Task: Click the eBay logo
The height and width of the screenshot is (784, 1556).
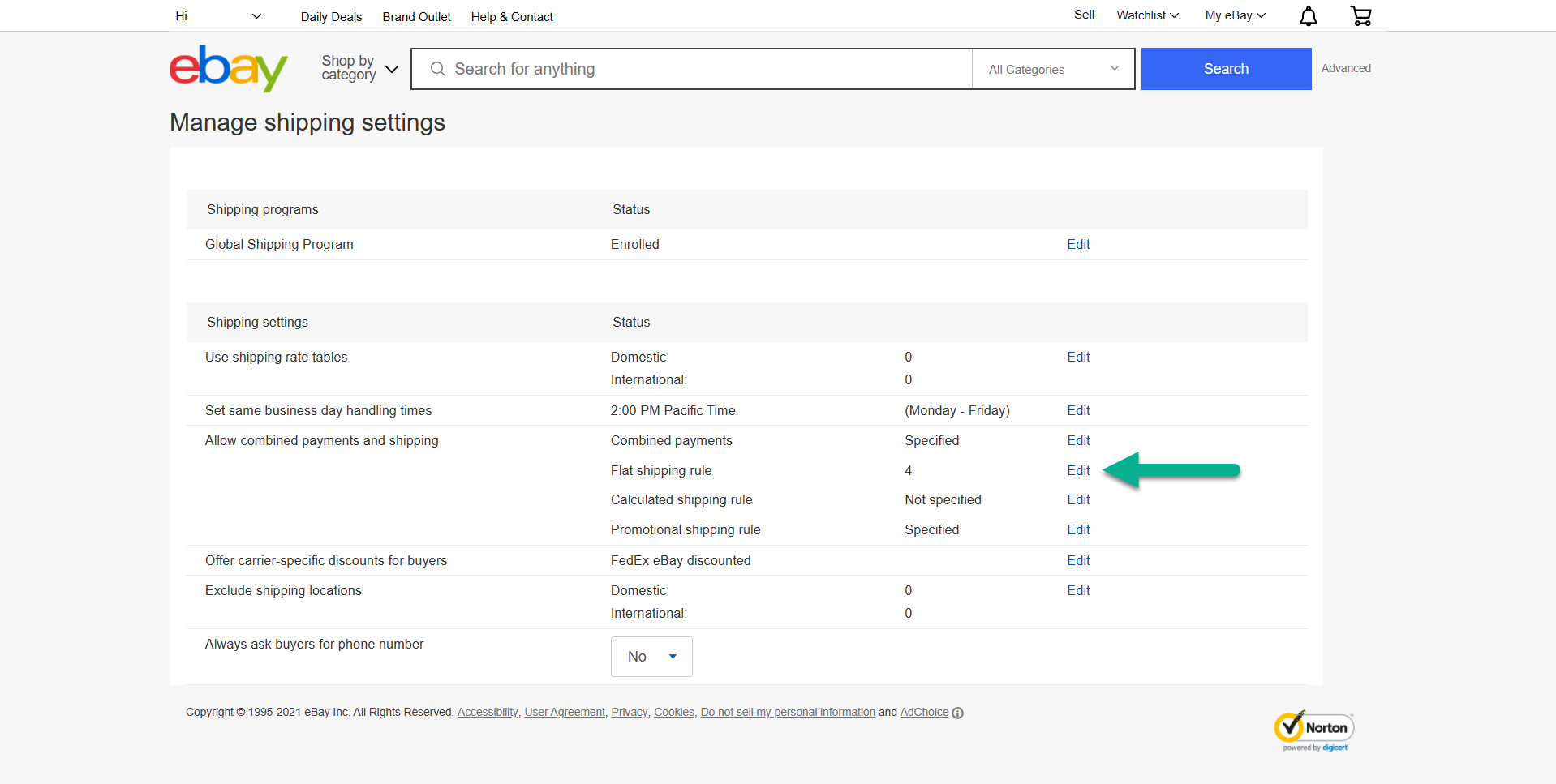Action: click(x=228, y=68)
